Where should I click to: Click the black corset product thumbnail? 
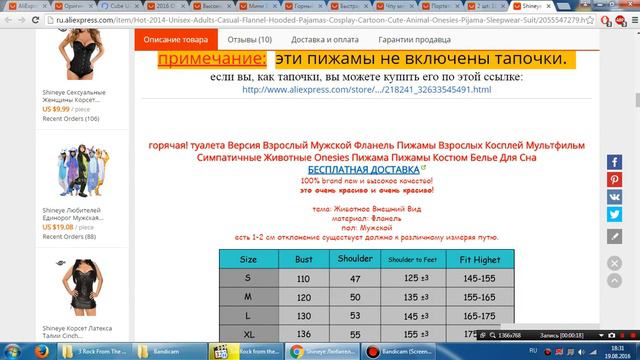81,55
